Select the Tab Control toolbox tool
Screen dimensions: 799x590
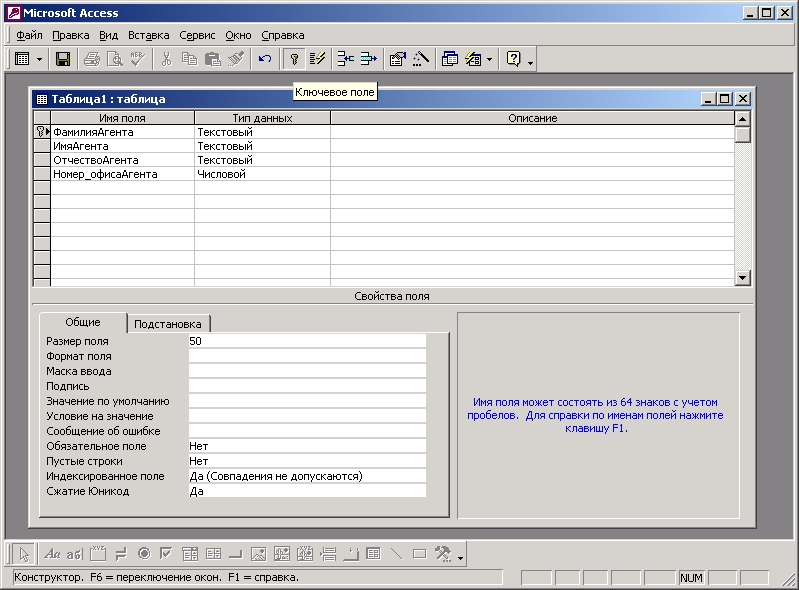coord(351,554)
